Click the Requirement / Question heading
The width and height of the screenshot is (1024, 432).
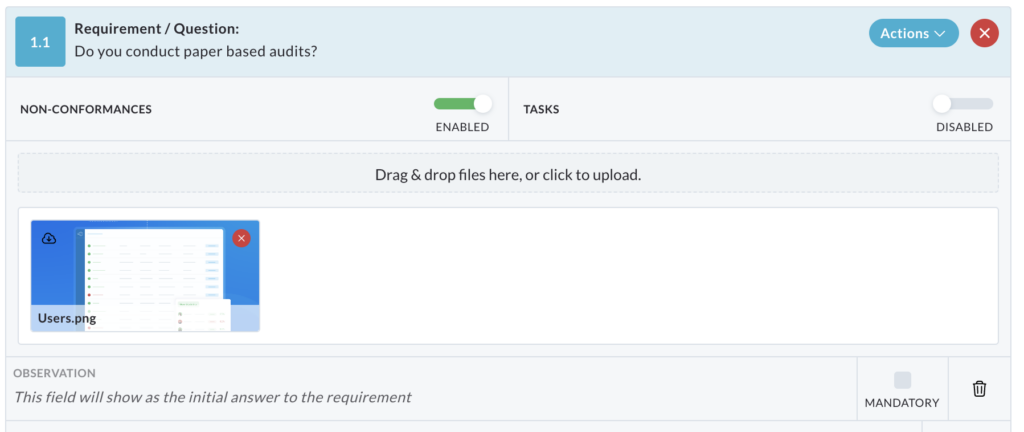coord(157,29)
